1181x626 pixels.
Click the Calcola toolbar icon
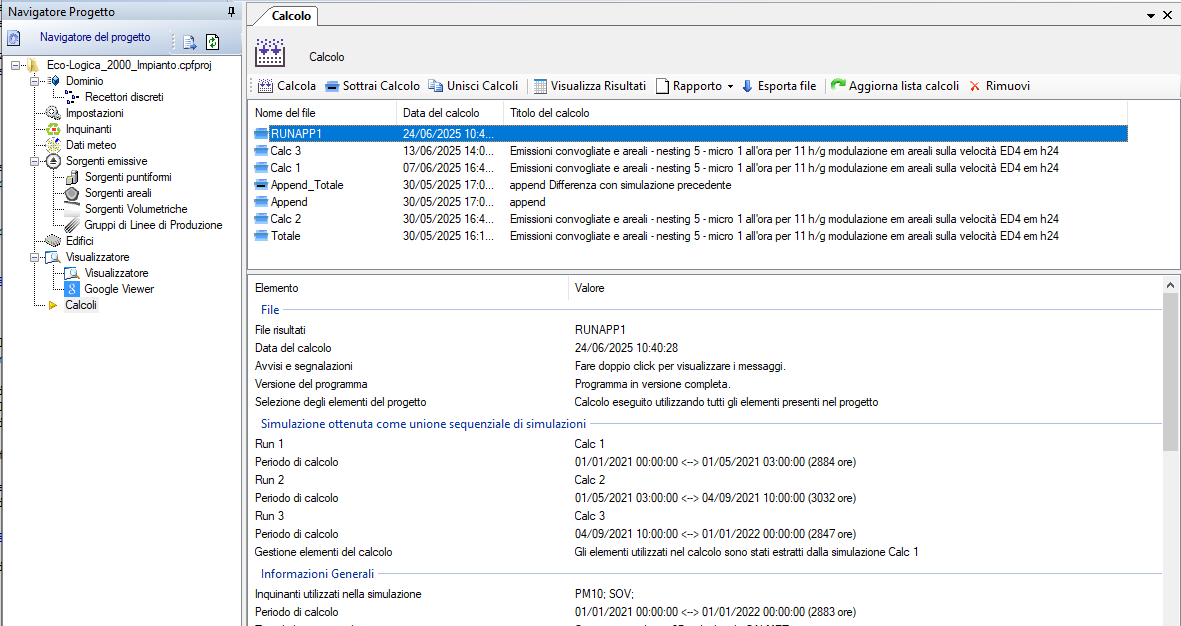265,86
